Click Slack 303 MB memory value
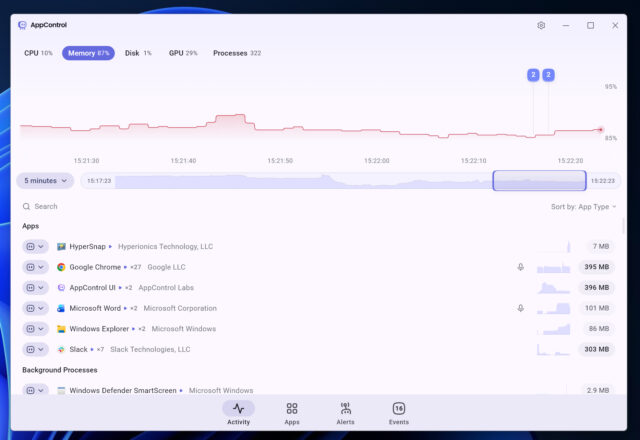 (596, 349)
